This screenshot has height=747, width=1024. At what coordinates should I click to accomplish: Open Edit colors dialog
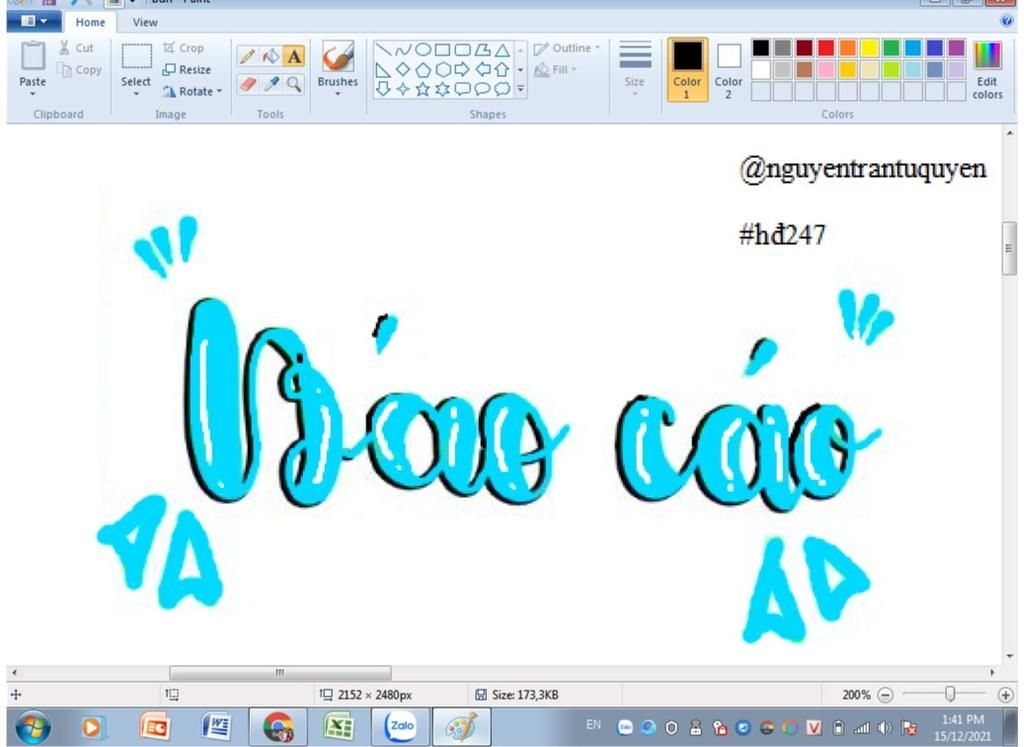tap(987, 70)
